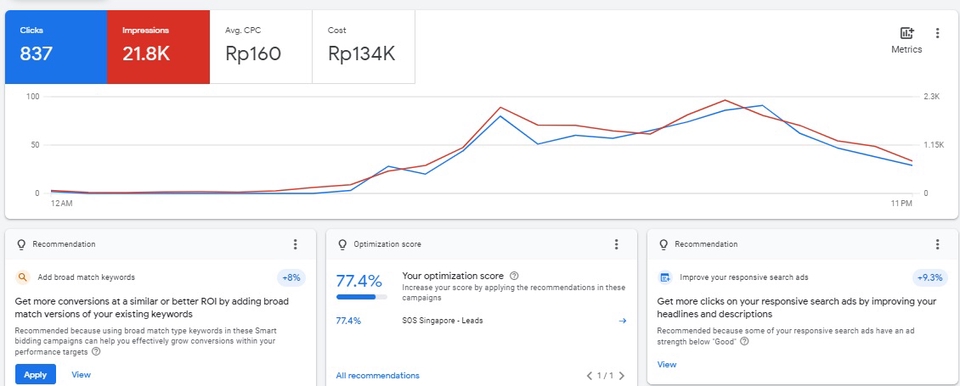This screenshot has height=386, width=960.
Task: Open SOS Singapore - Leads via the arrow
Action: (623, 320)
